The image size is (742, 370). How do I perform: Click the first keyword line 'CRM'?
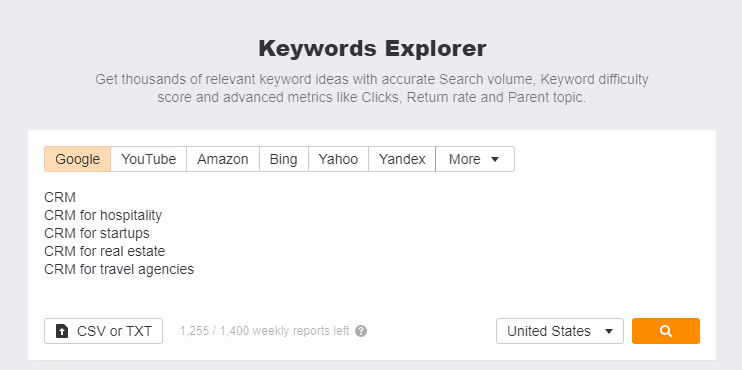point(60,197)
